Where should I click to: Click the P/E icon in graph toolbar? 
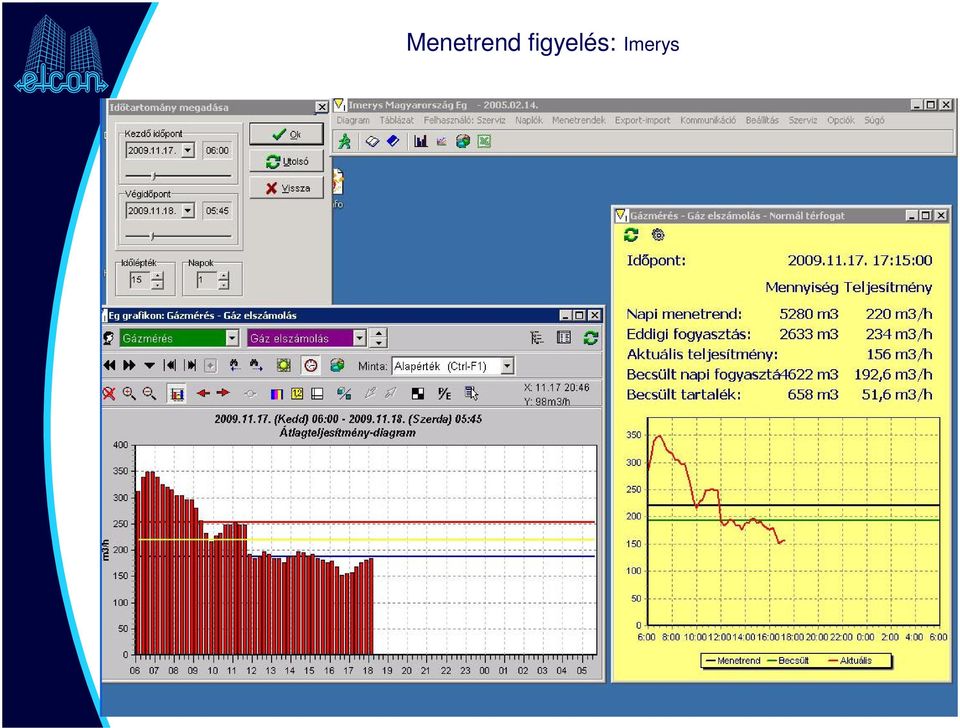click(x=444, y=394)
